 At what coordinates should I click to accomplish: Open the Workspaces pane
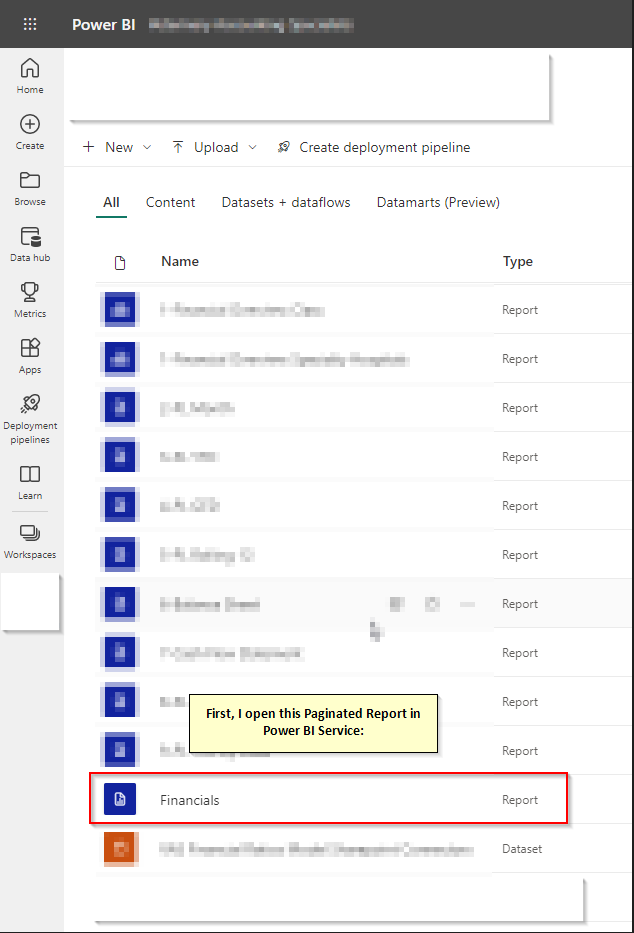tap(30, 541)
